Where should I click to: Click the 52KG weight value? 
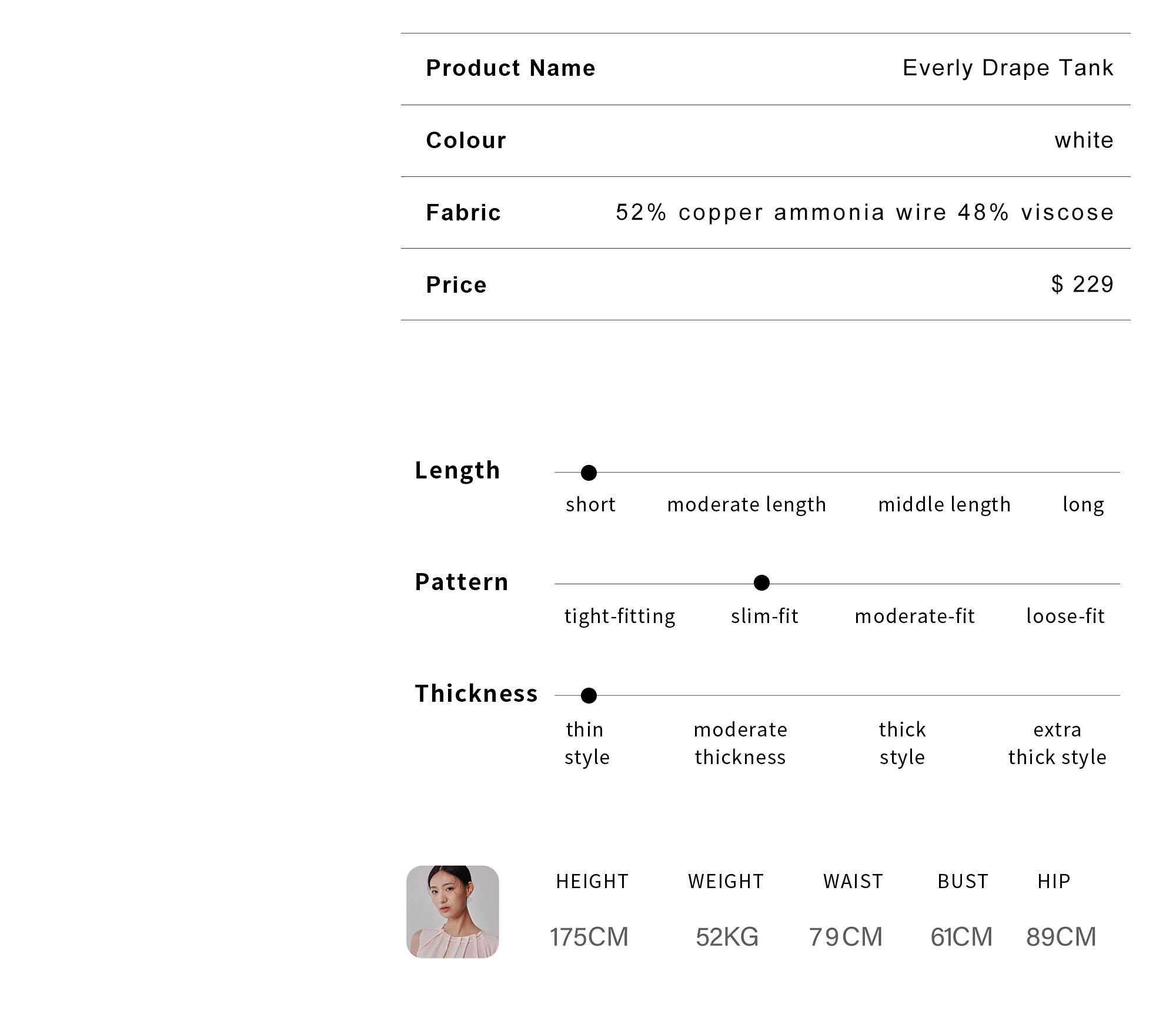(727, 936)
